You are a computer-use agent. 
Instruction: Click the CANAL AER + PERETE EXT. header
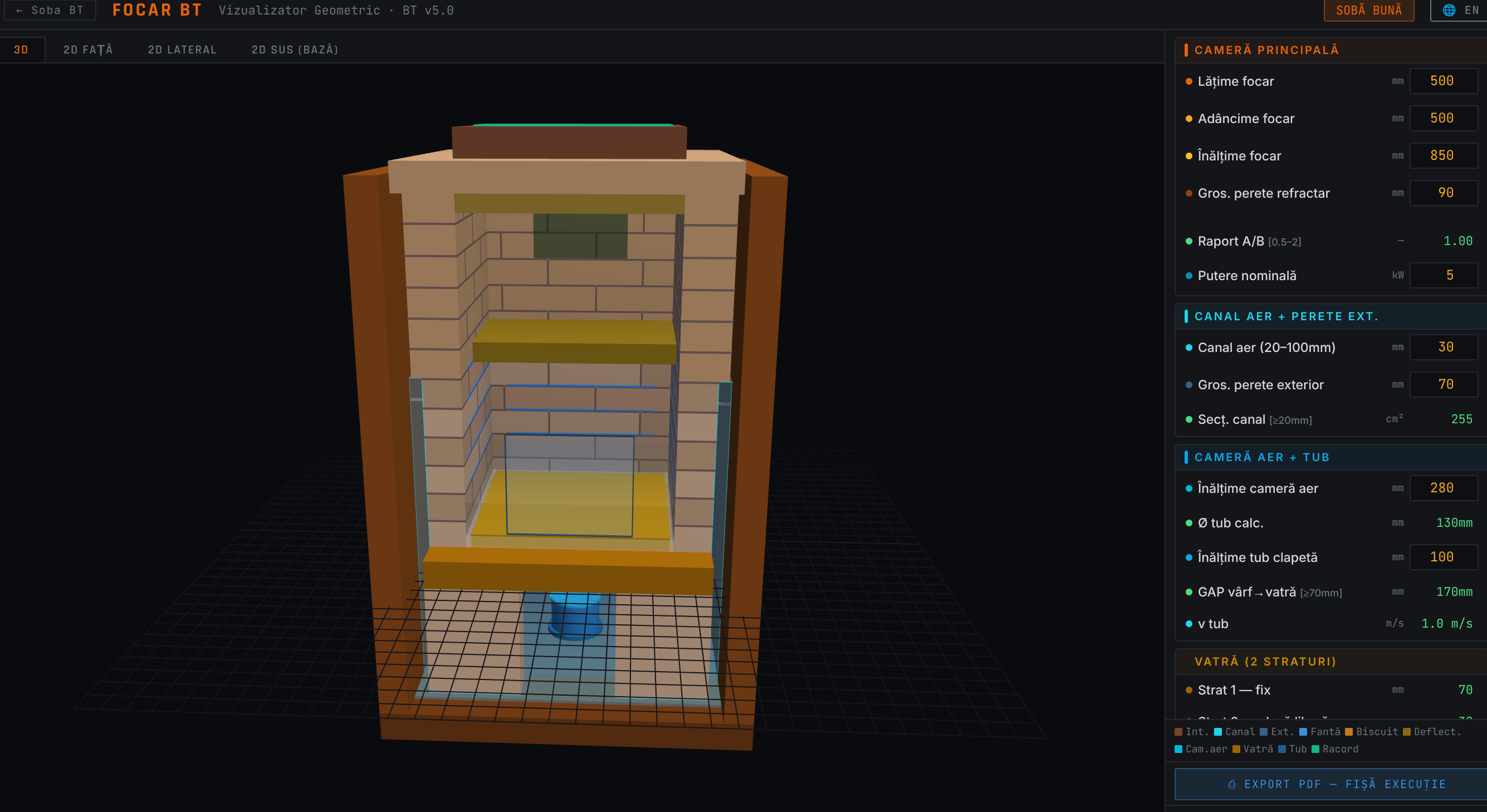tap(1331, 316)
